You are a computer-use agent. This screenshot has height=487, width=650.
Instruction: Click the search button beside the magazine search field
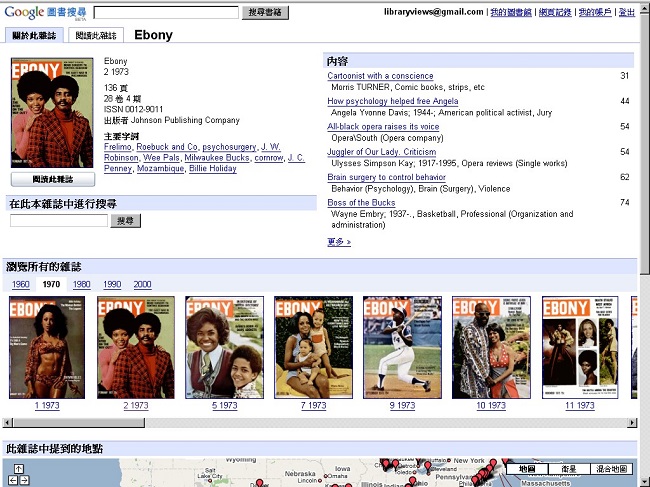[126, 220]
